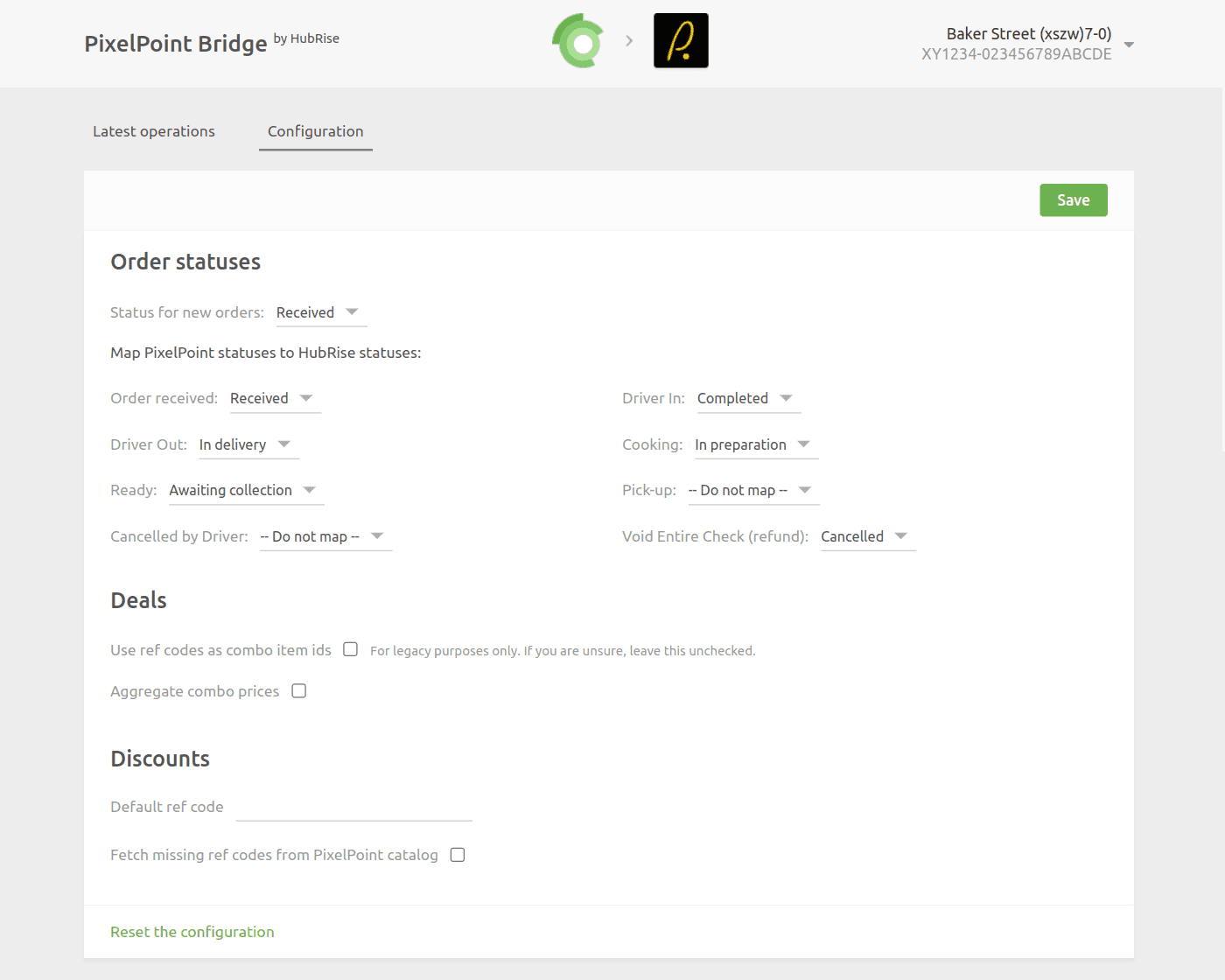Click the green HubRise logo icon
This screenshot has height=980, width=1225.
click(x=578, y=41)
